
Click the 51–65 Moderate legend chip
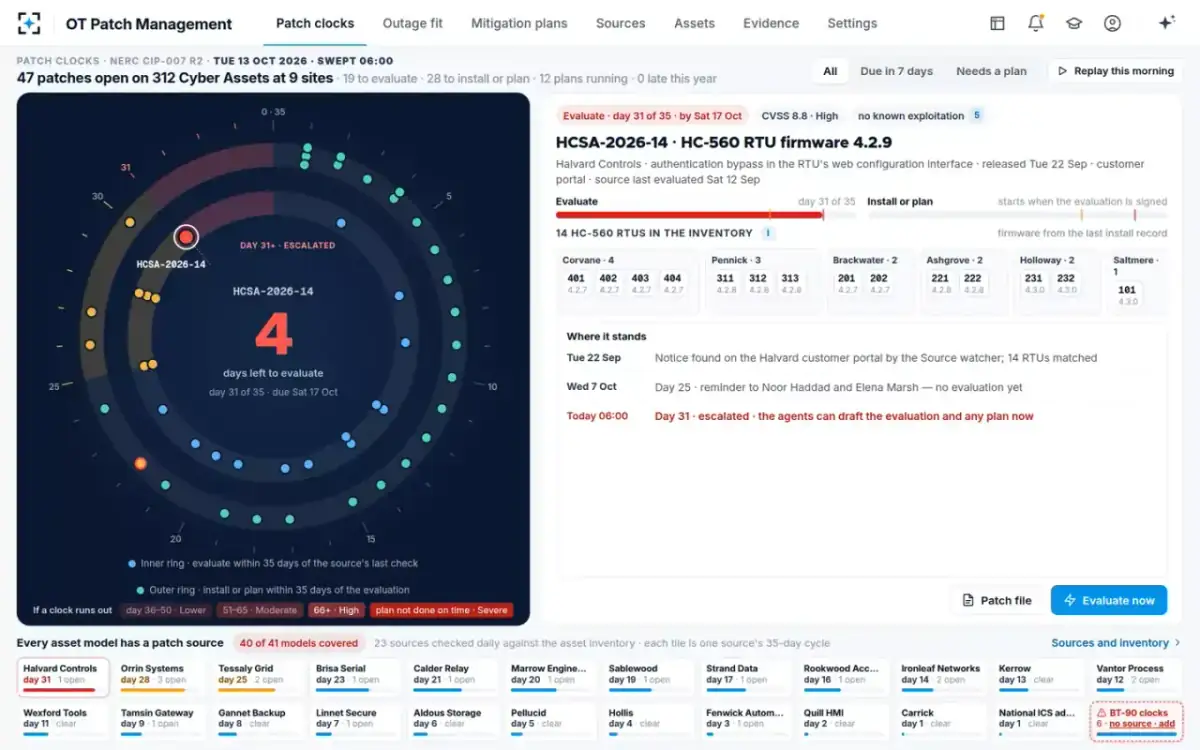coord(260,610)
